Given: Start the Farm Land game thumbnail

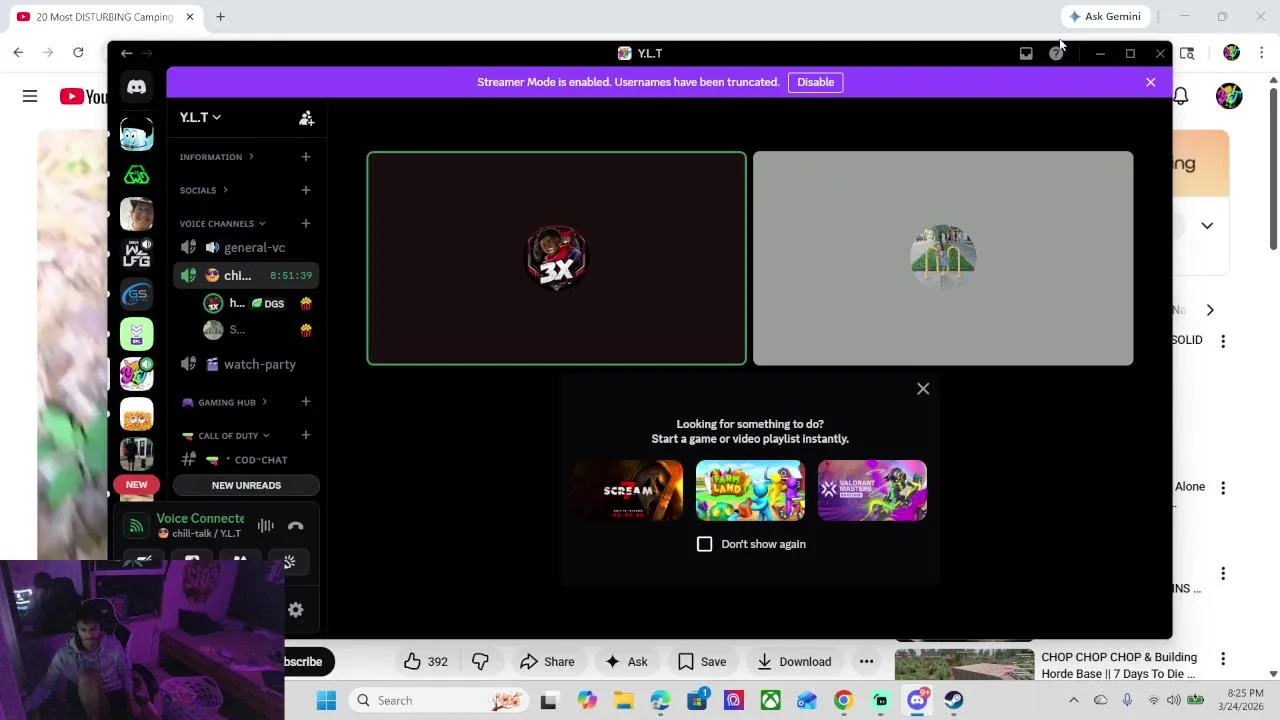Looking at the screenshot, I should 750,490.
